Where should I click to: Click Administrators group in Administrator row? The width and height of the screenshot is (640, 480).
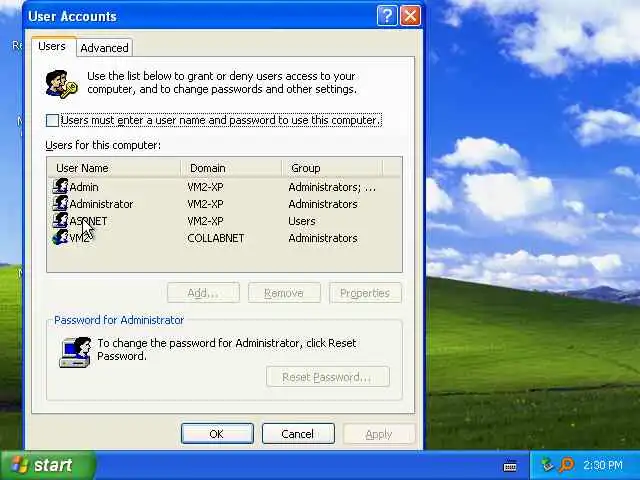(x=323, y=204)
